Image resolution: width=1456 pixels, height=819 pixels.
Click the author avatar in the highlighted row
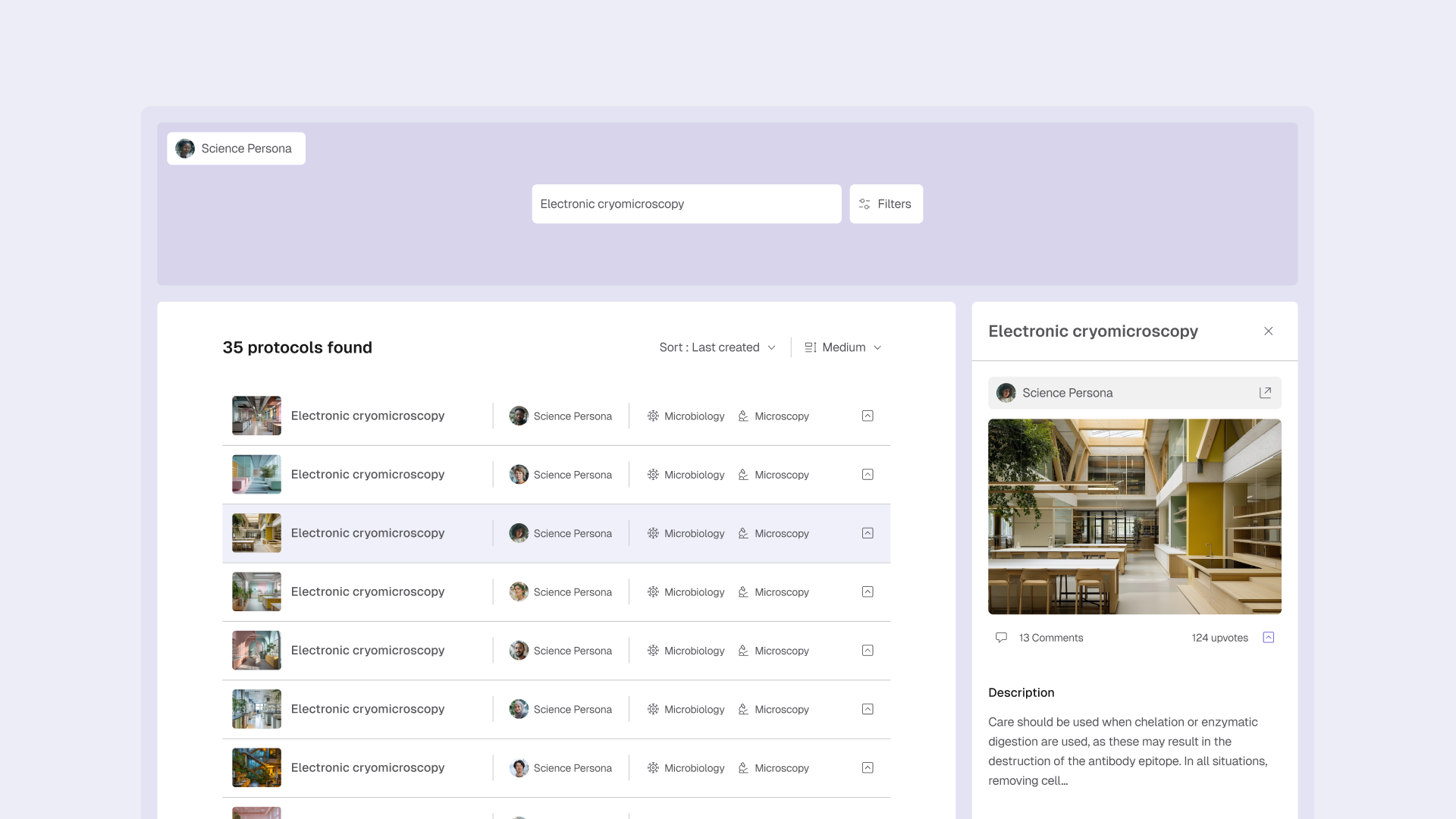pos(519,533)
